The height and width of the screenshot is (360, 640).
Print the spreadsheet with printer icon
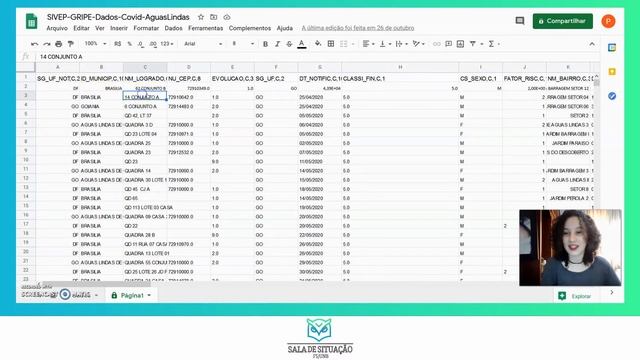click(59, 44)
